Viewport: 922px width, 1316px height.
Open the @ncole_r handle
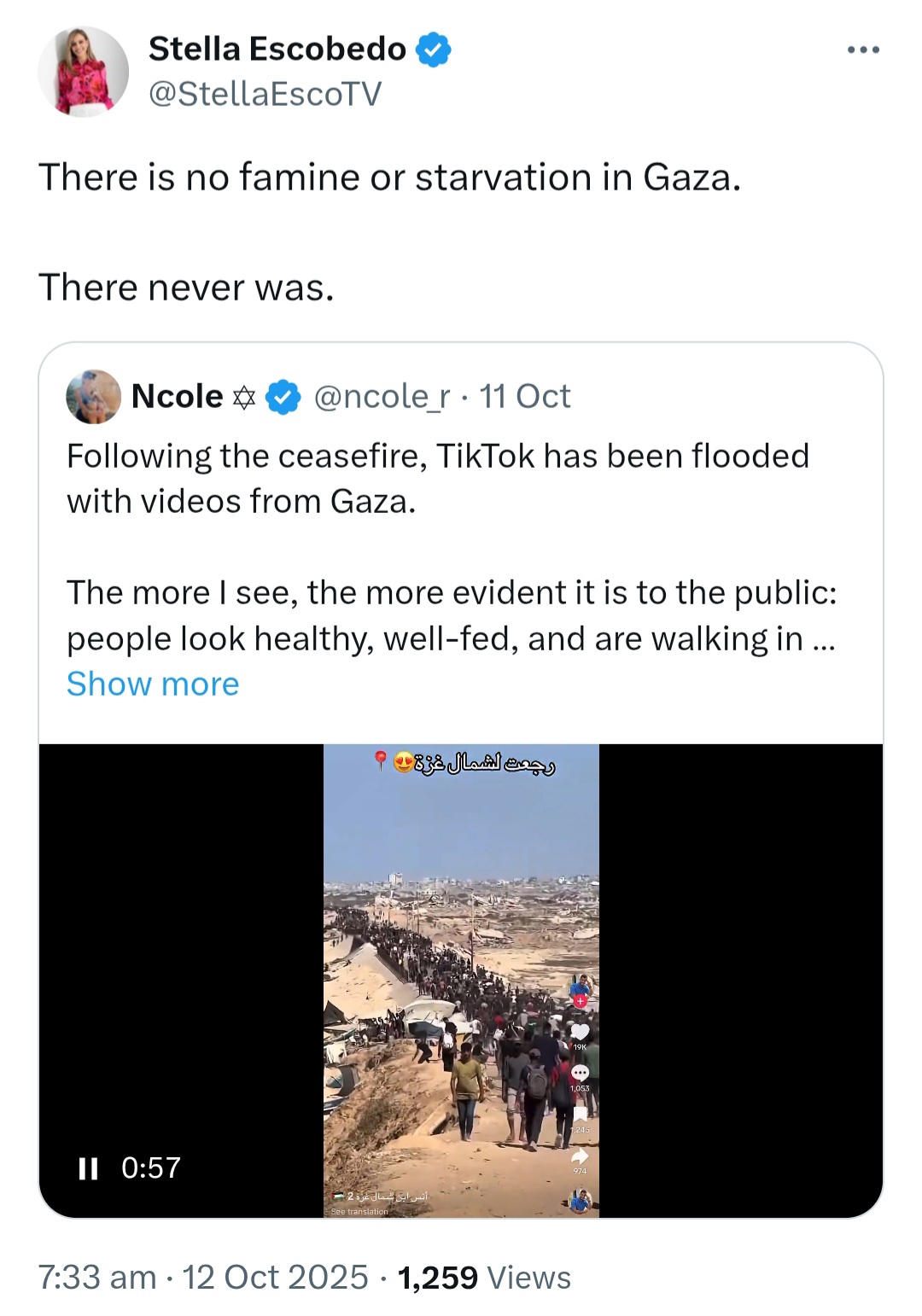382,397
